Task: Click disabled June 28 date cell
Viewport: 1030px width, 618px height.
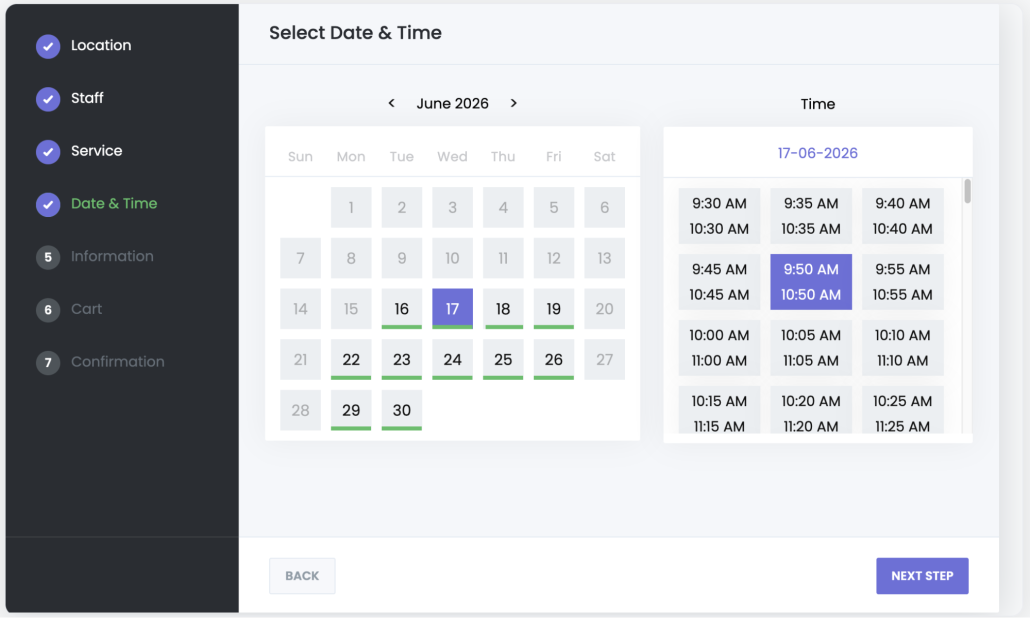Action: (x=300, y=410)
